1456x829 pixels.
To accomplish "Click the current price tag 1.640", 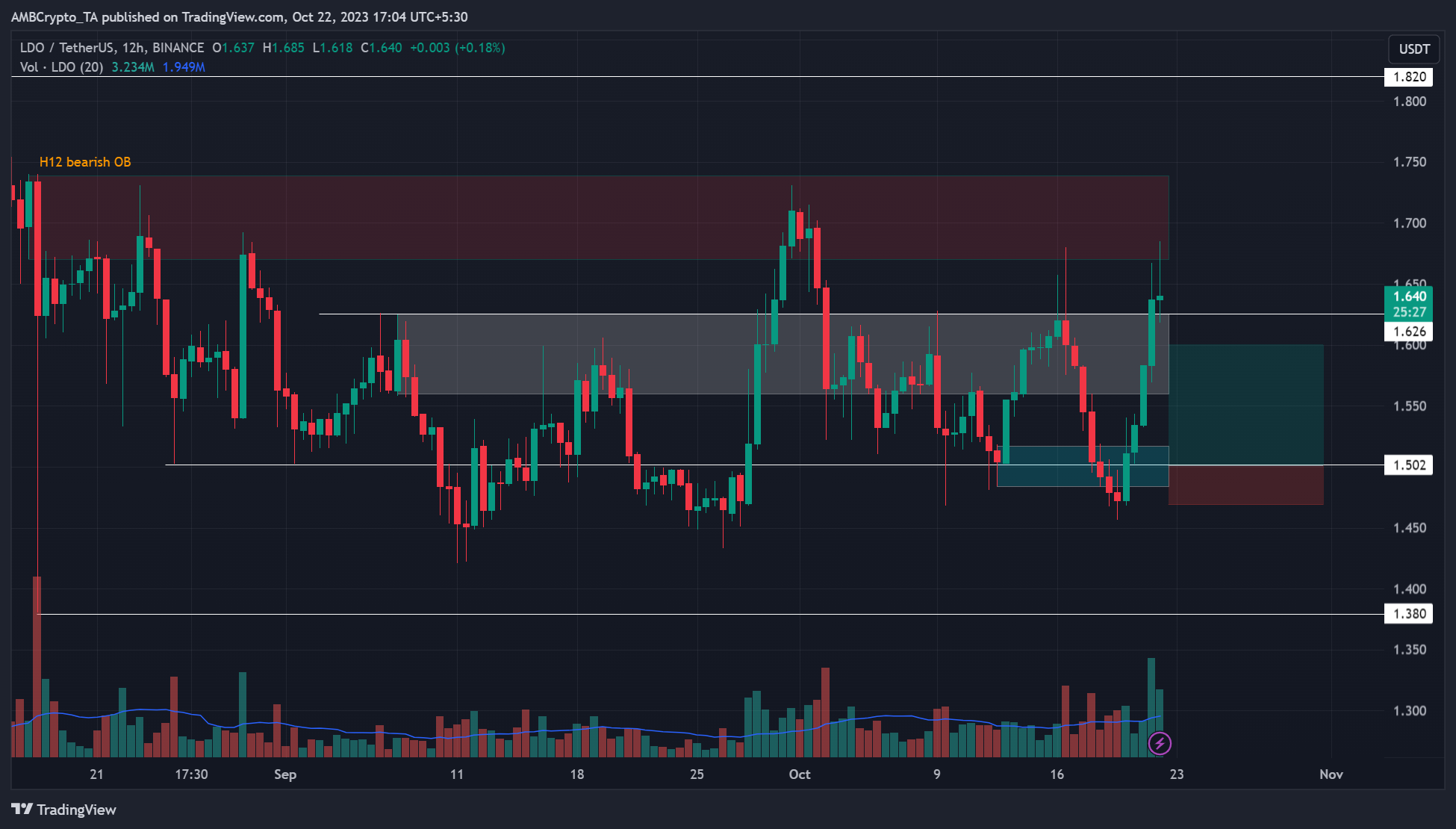I will (x=1409, y=296).
